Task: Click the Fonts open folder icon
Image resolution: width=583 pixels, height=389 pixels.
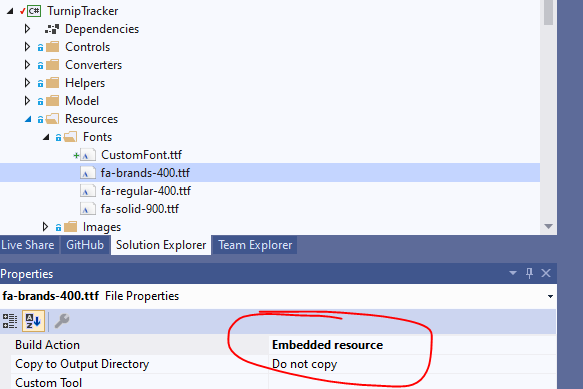Action: click(70, 136)
